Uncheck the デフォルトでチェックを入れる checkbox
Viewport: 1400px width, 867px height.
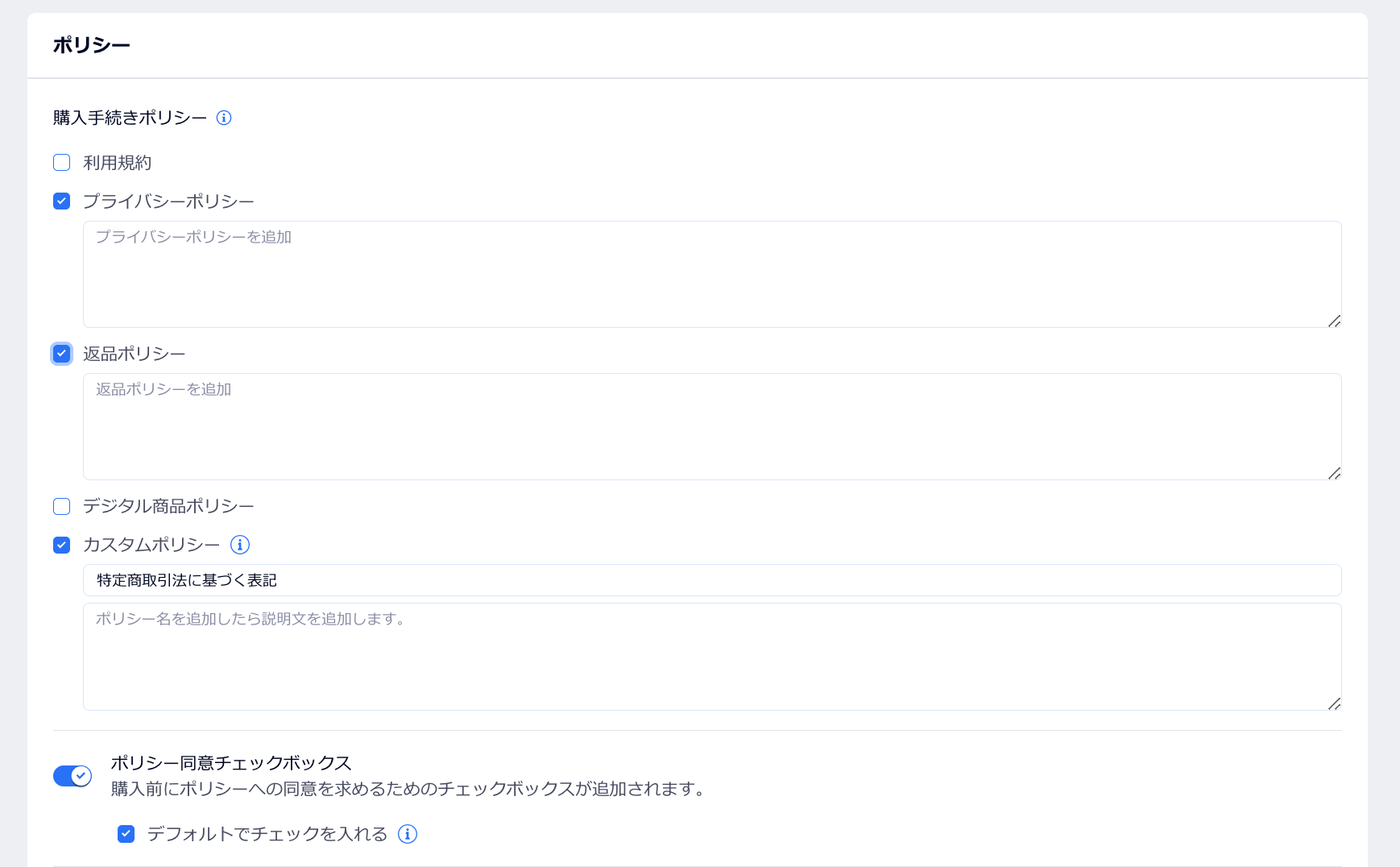tap(126, 834)
